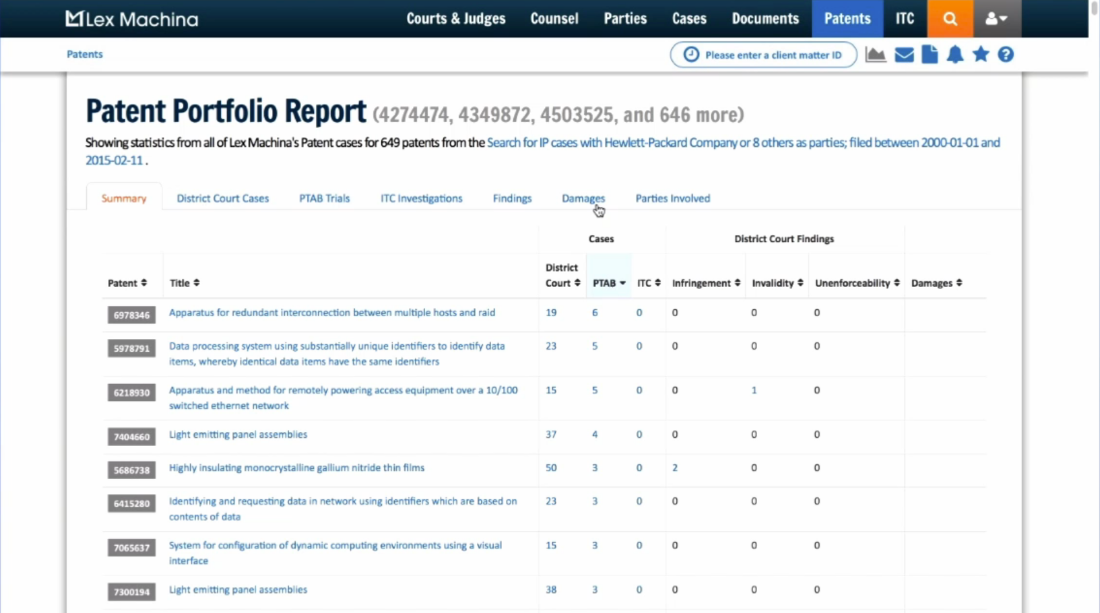Open 'Identifying and requesting data in network' title
The width and height of the screenshot is (1100, 613).
coord(342,508)
